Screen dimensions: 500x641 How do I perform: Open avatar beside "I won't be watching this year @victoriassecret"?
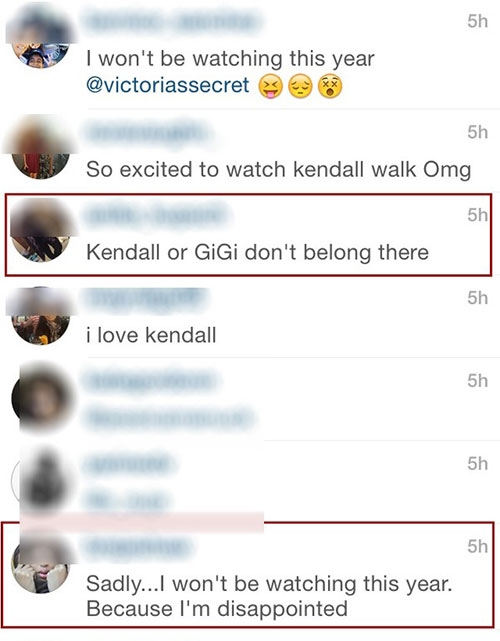(40, 40)
